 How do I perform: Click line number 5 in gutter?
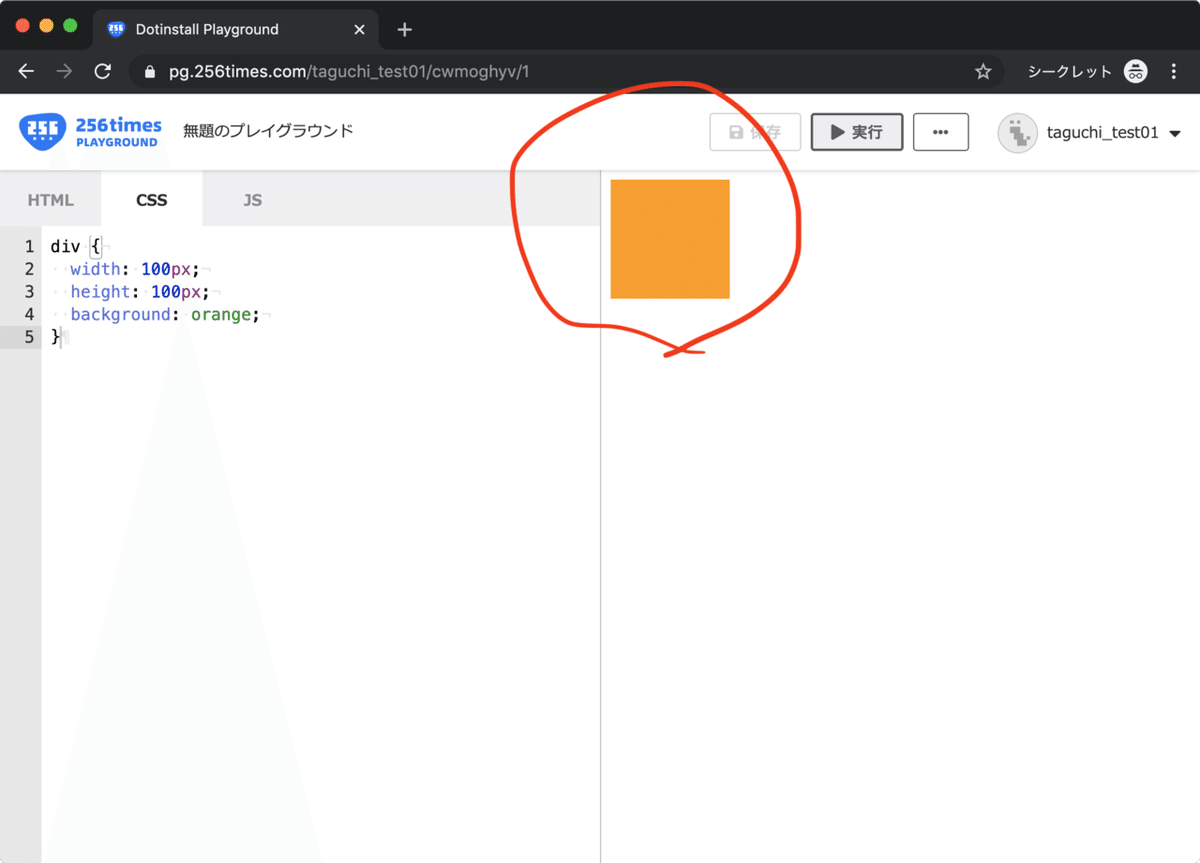tap(28, 337)
